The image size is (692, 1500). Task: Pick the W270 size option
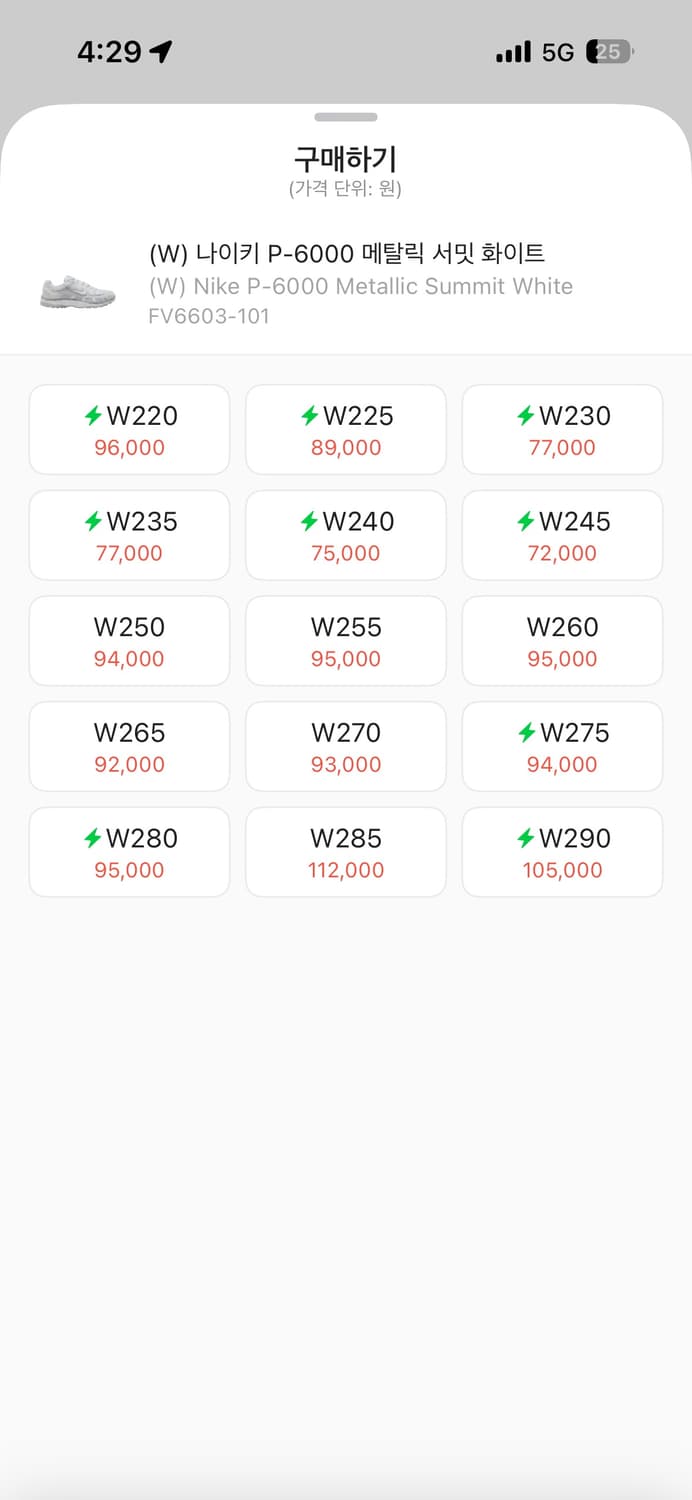346,747
